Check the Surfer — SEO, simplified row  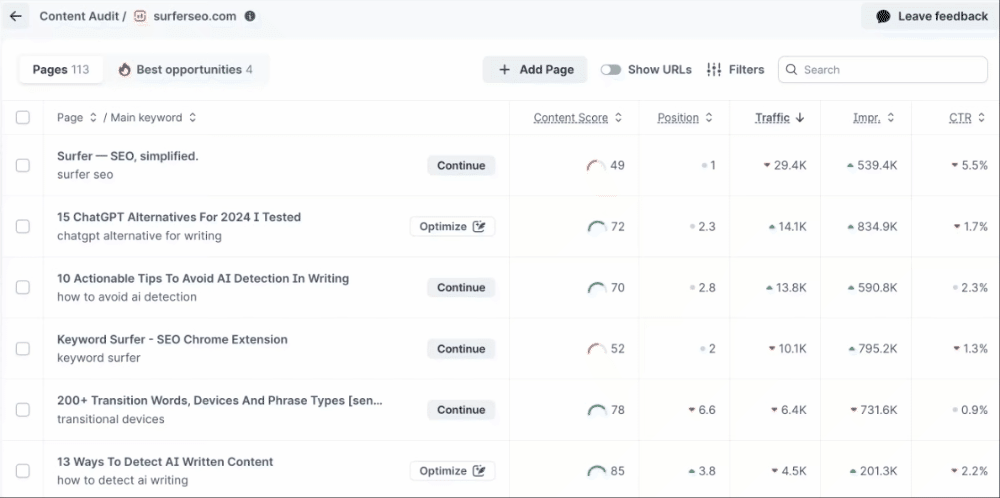23,166
